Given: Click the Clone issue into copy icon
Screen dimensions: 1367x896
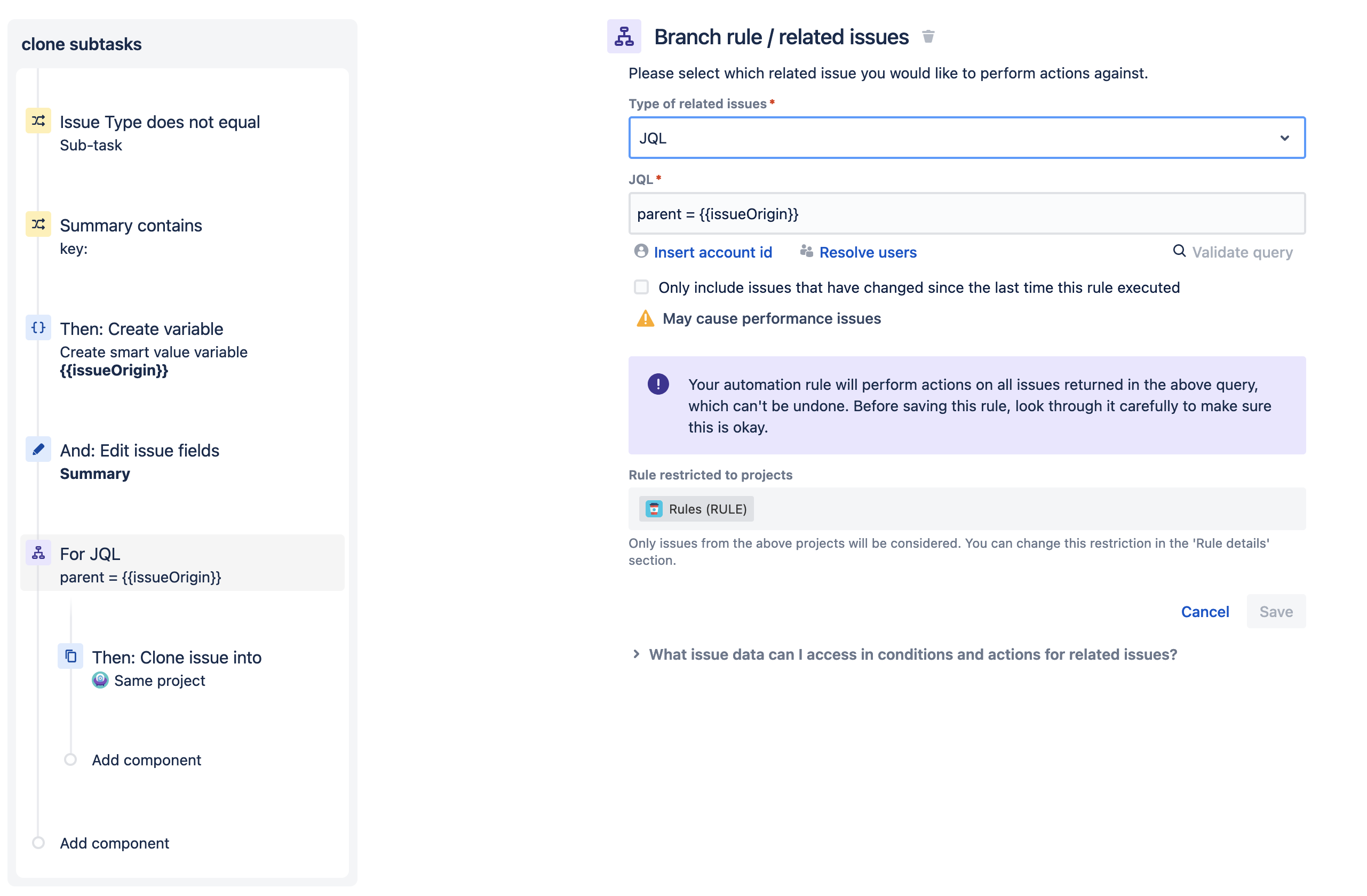Looking at the screenshot, I should pos(70,656).
